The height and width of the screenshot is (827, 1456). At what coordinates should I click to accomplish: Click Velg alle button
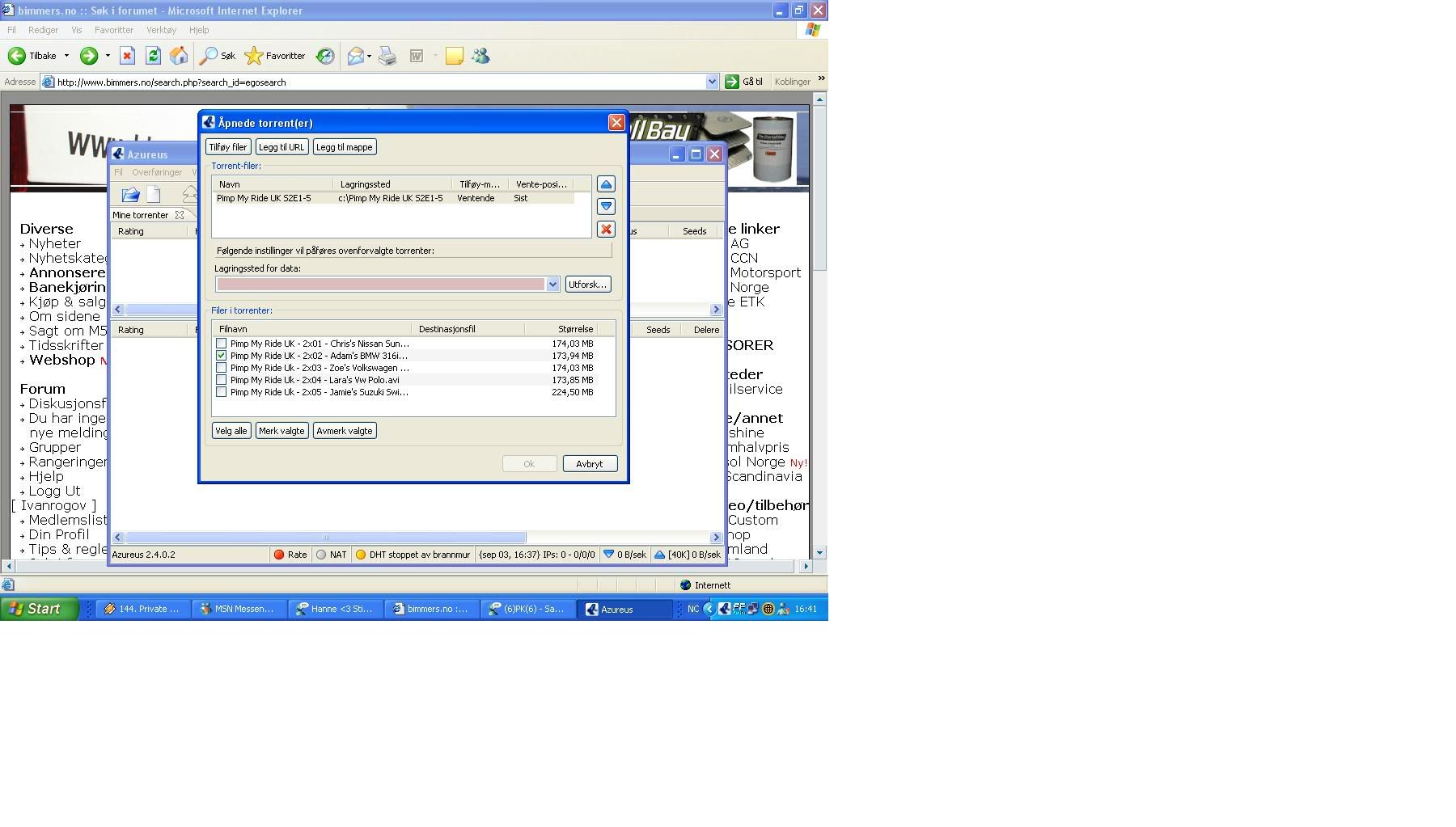231,431
